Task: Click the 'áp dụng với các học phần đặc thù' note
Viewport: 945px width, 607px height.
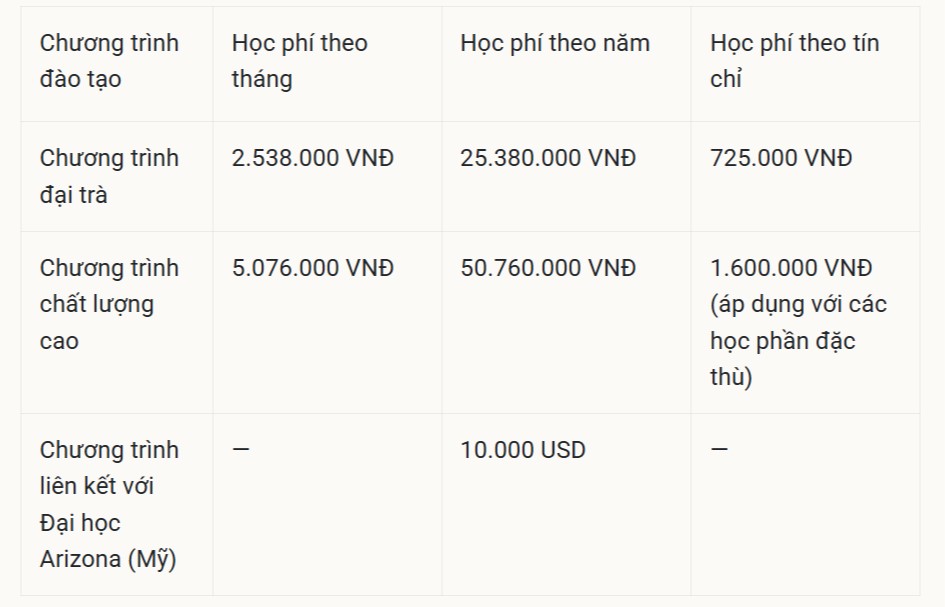Action: [799, 341]
